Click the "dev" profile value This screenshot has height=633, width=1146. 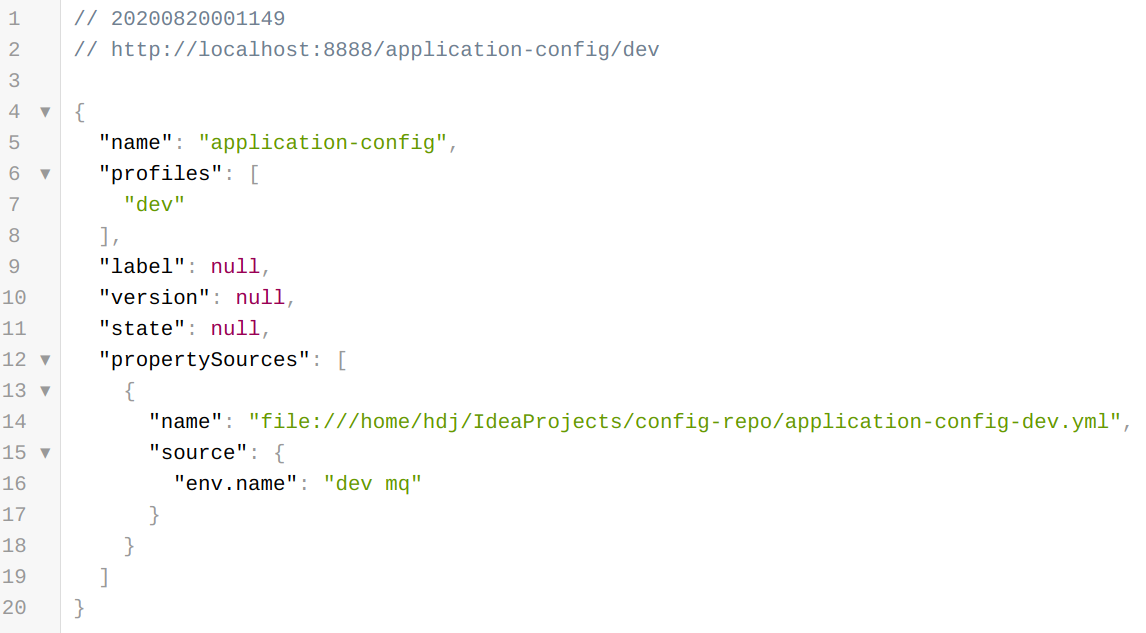tap(155, 205)
